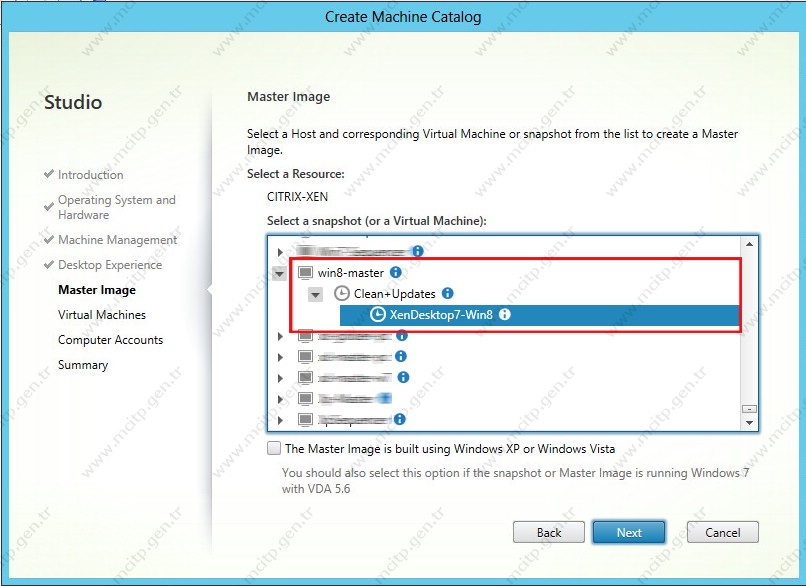Click machine icon of row just below XenDesktop7-Win8
This screenshot has height=586, width=806.
click(x=305, y=336)
